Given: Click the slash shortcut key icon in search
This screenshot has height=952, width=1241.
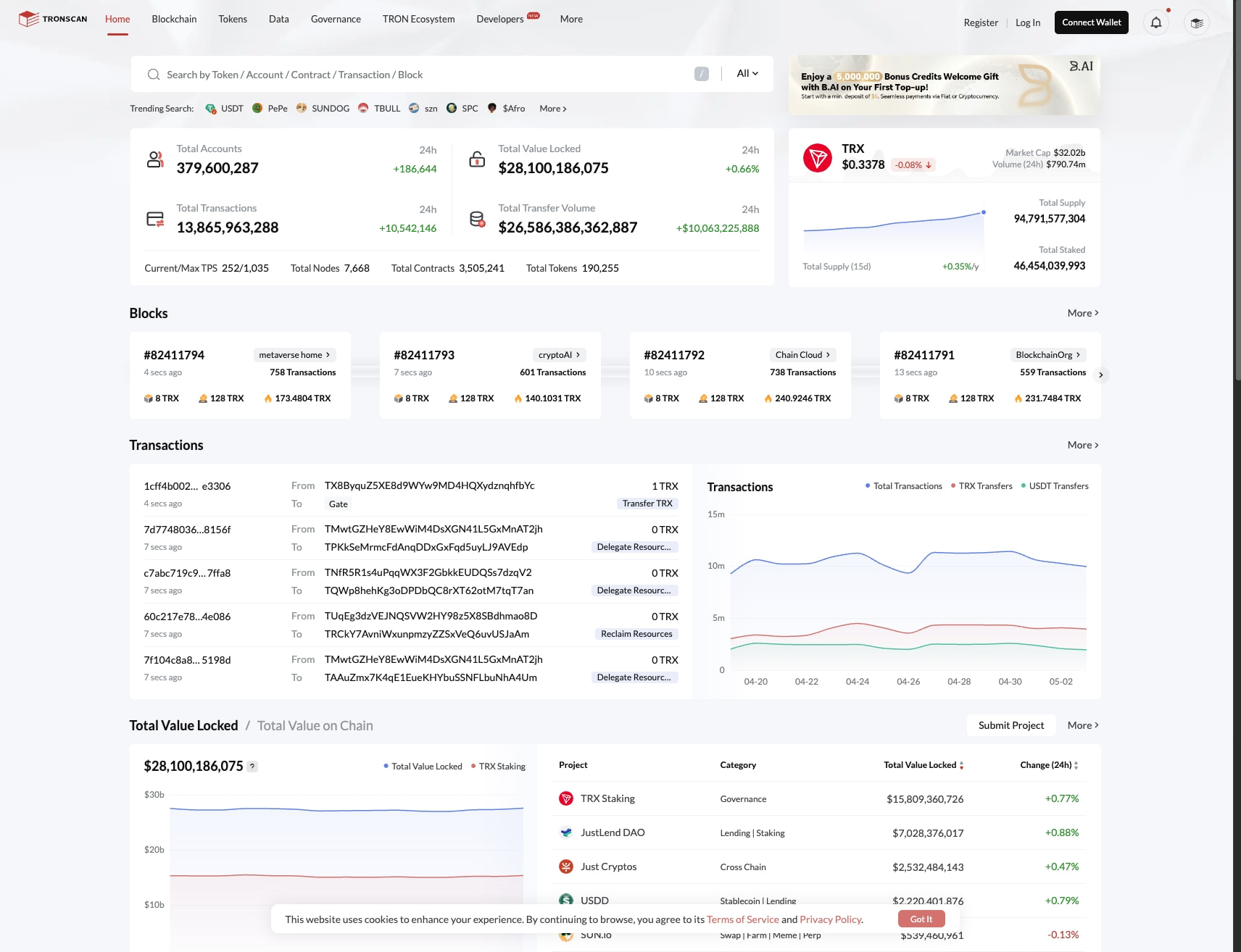Looking at the screenshot, I should (x=702, y=74).
